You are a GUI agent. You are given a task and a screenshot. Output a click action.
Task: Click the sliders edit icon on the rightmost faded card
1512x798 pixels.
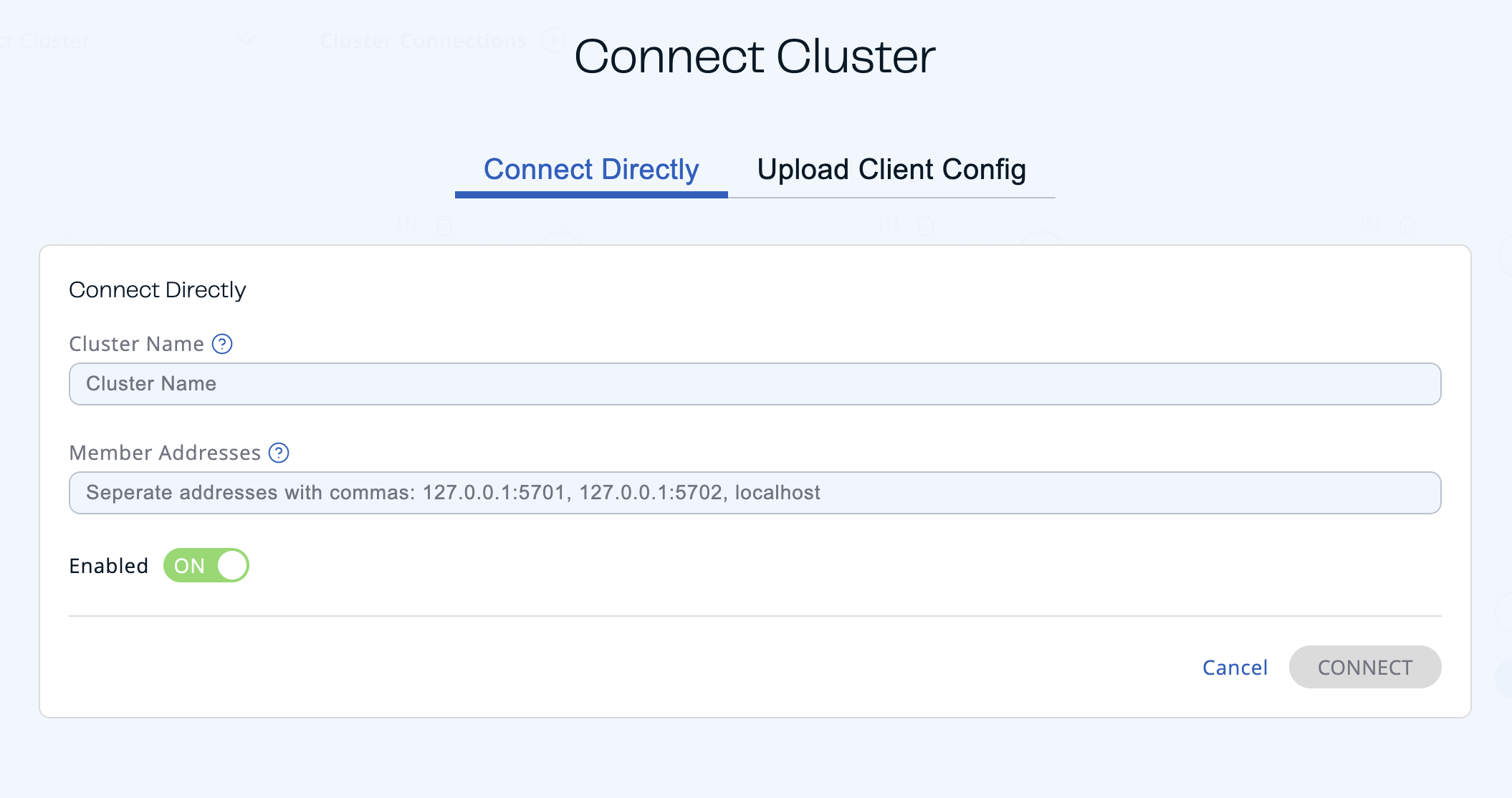click(x=1369, y=226)
